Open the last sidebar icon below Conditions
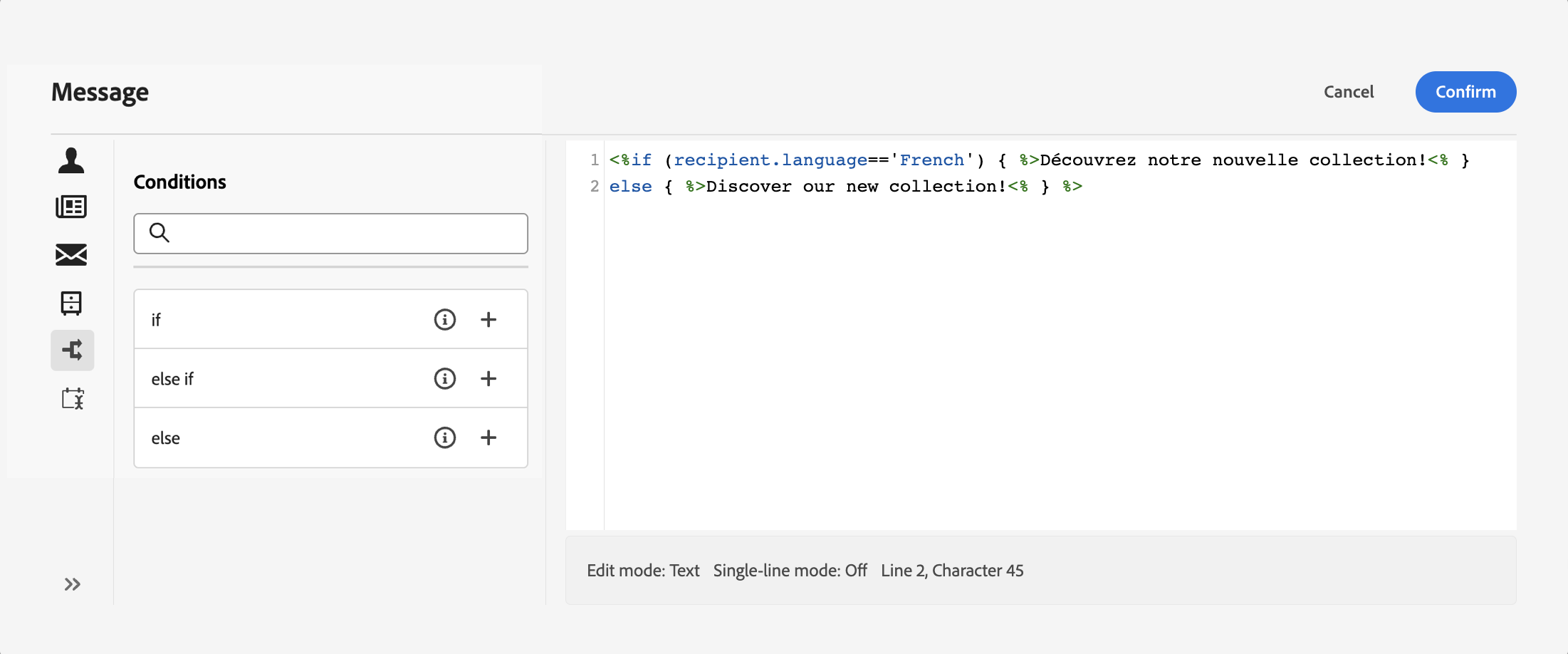The height and width of the screenshot is (654, 1568). 72,398
